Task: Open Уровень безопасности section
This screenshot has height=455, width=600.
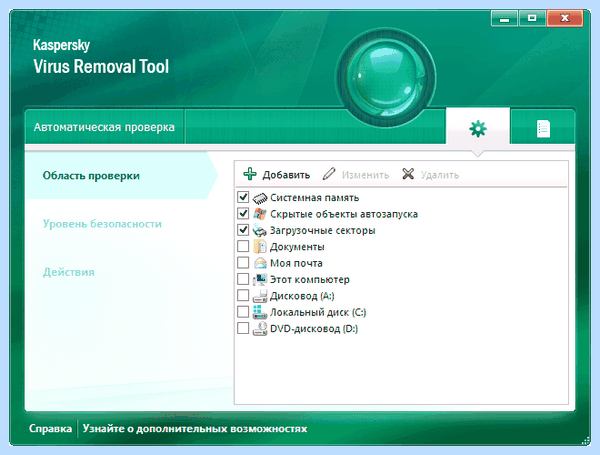Action: 102,224
